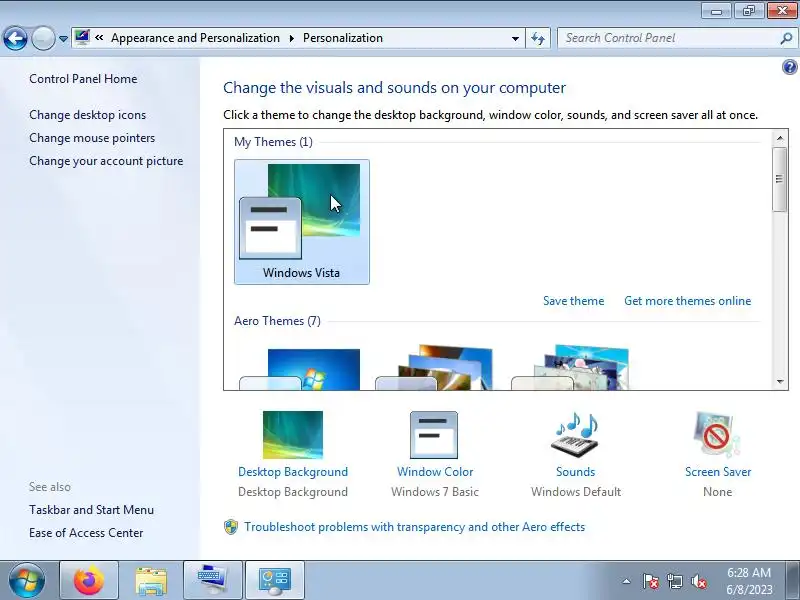Click the theme list scroll up arrow
This screenshot has height=600, width=800.
coord(780,138)
